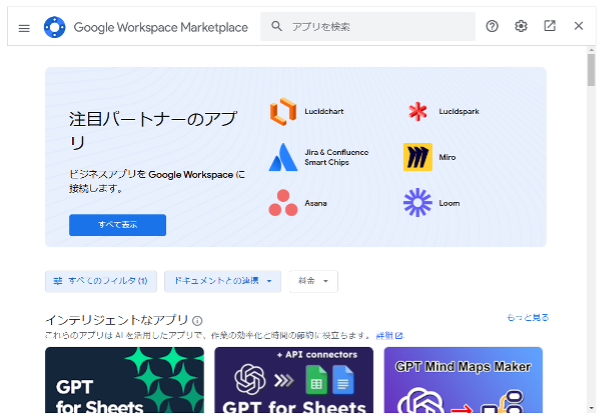Open Marketplace in new window icon

tap(550, 26)
